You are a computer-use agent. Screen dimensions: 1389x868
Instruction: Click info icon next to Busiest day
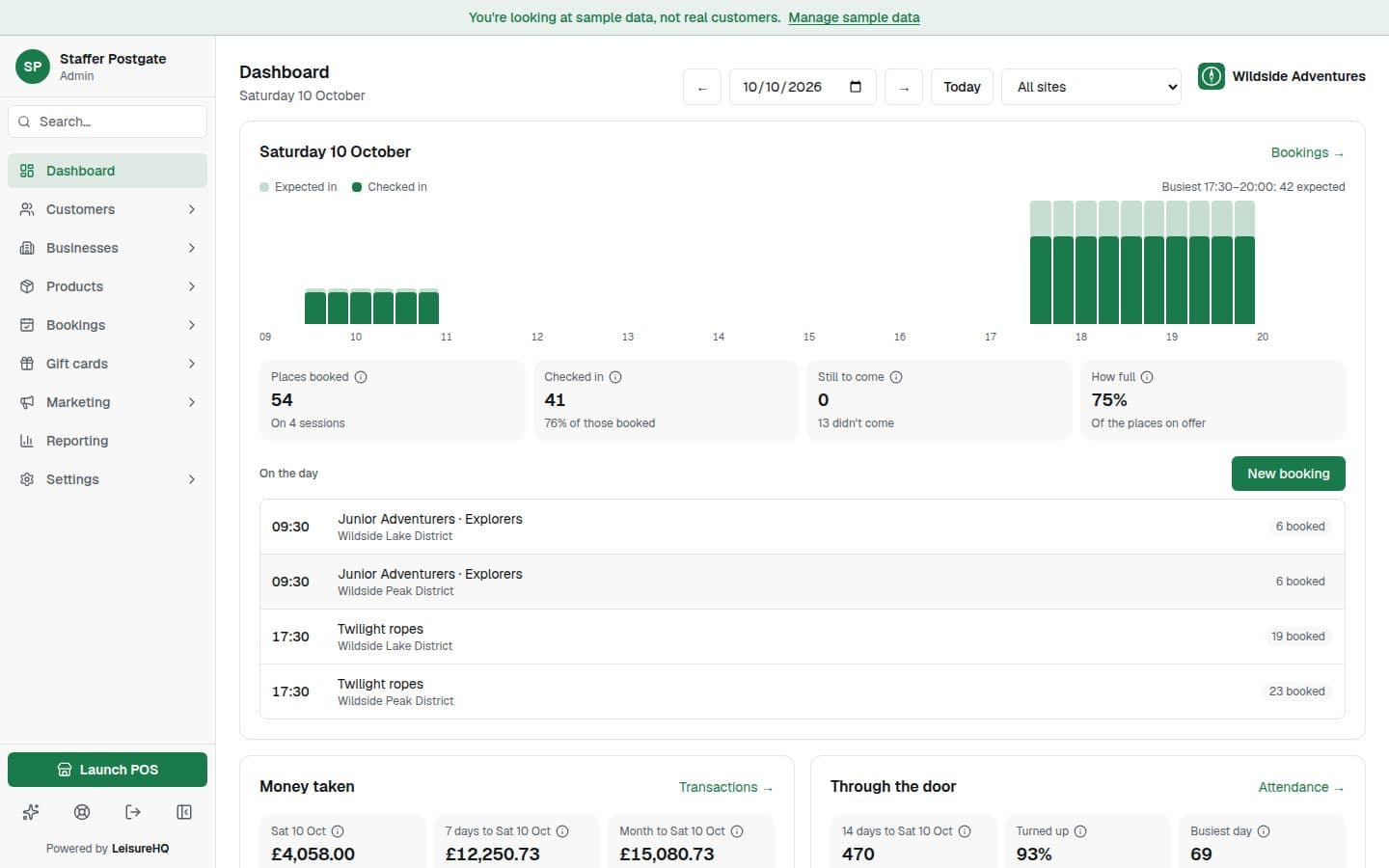tap(1264, 831)
